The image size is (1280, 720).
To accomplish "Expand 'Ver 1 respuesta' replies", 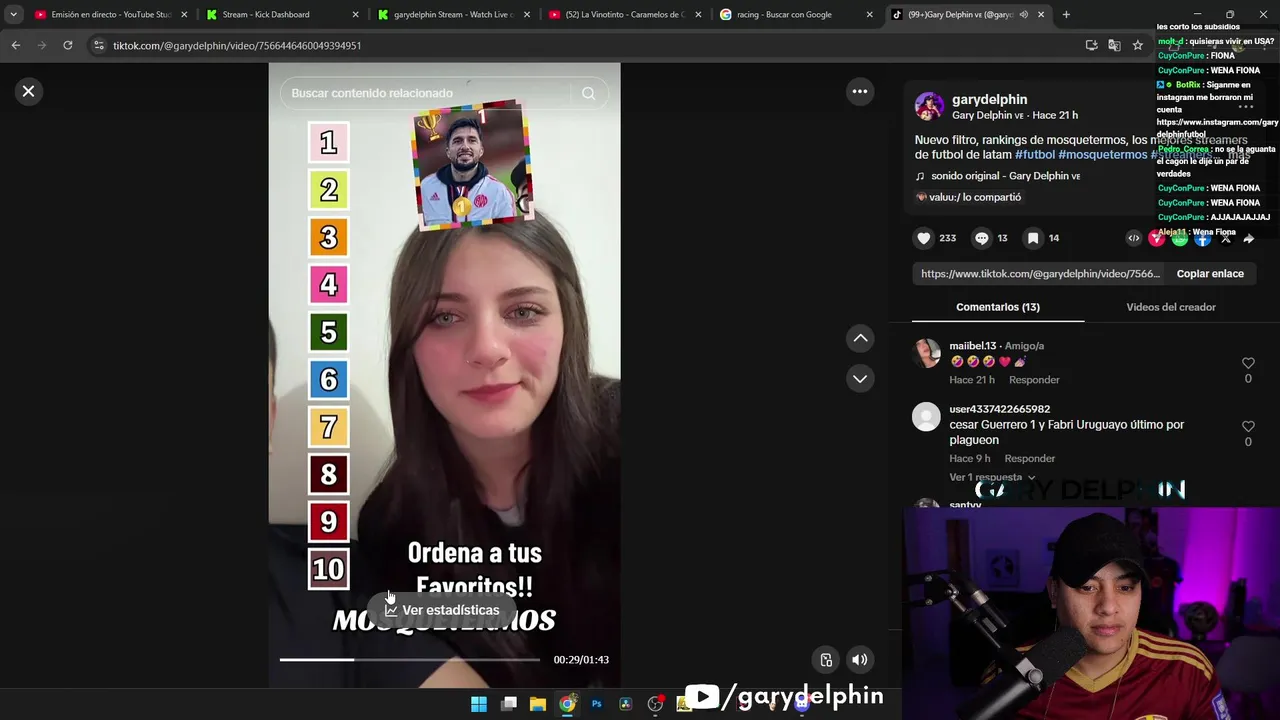I will [992, 477].
